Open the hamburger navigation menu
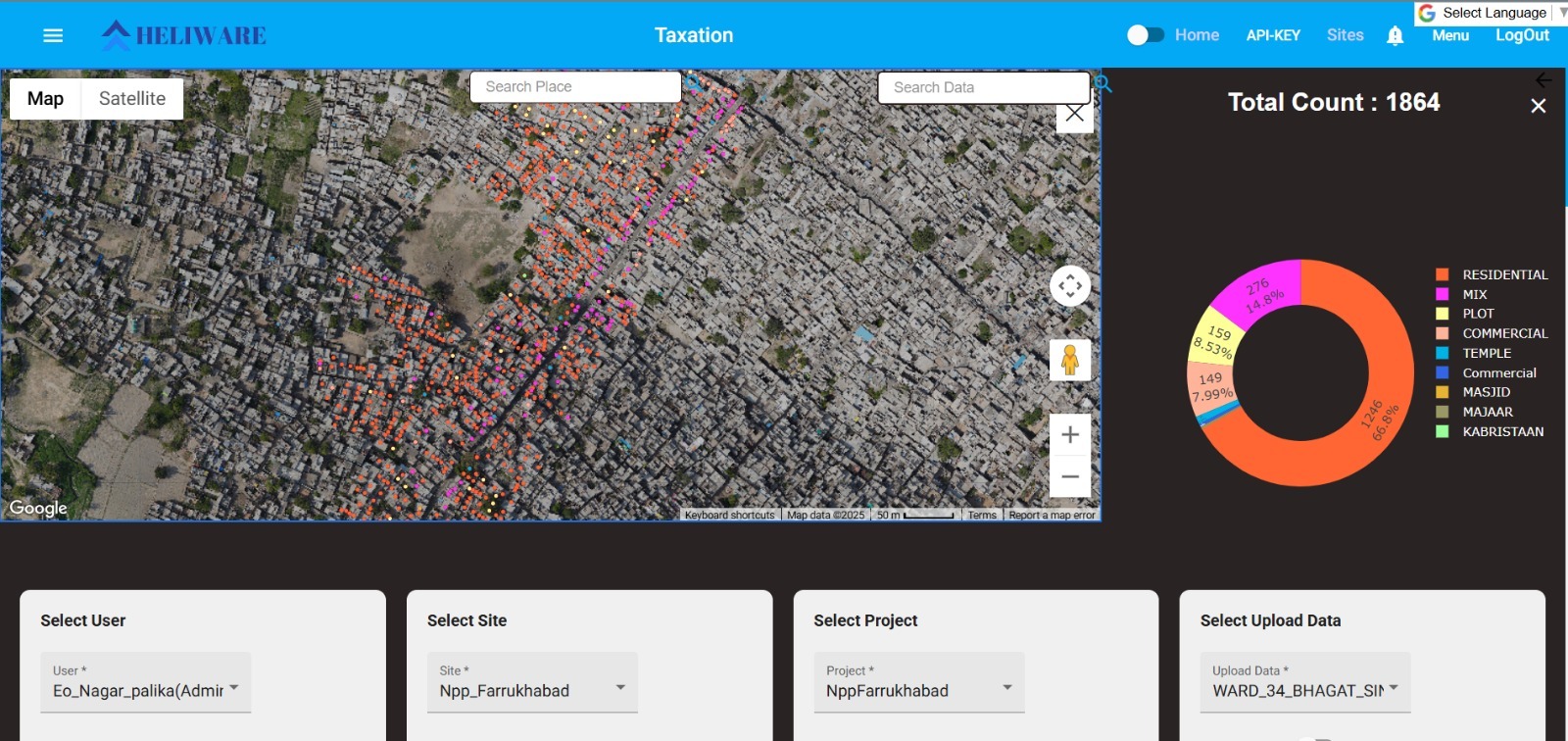1568x741 pixels. pos(53,35)
